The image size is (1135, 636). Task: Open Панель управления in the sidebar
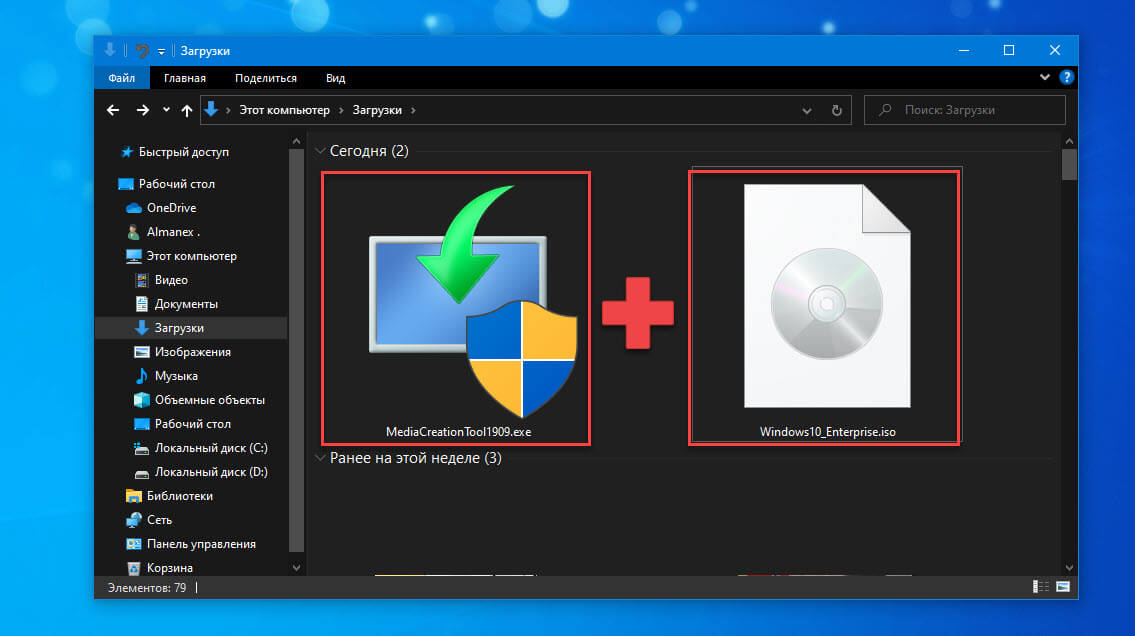[201, 543]
